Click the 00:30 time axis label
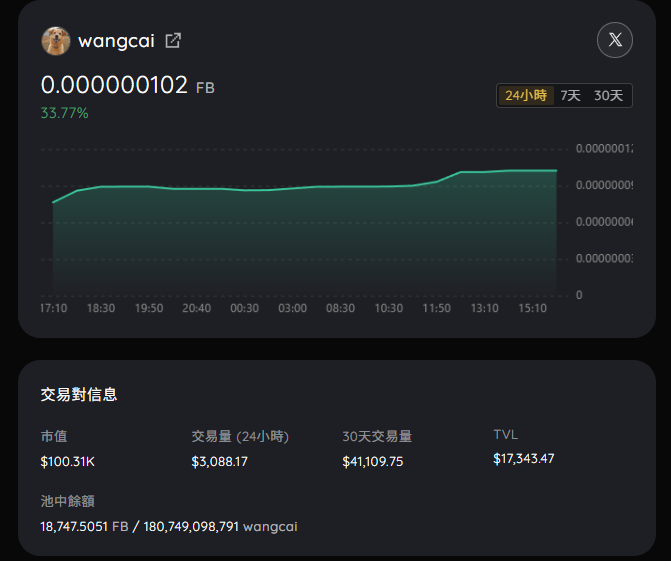The image size is (671, 561). coord(245,308)
